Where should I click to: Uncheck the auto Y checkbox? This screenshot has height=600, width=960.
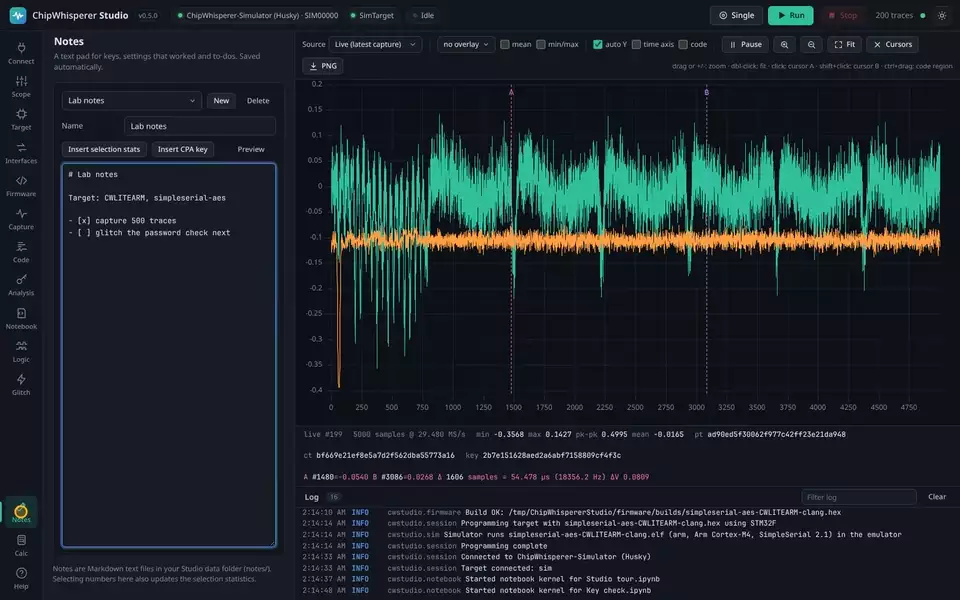pos(598,45)
